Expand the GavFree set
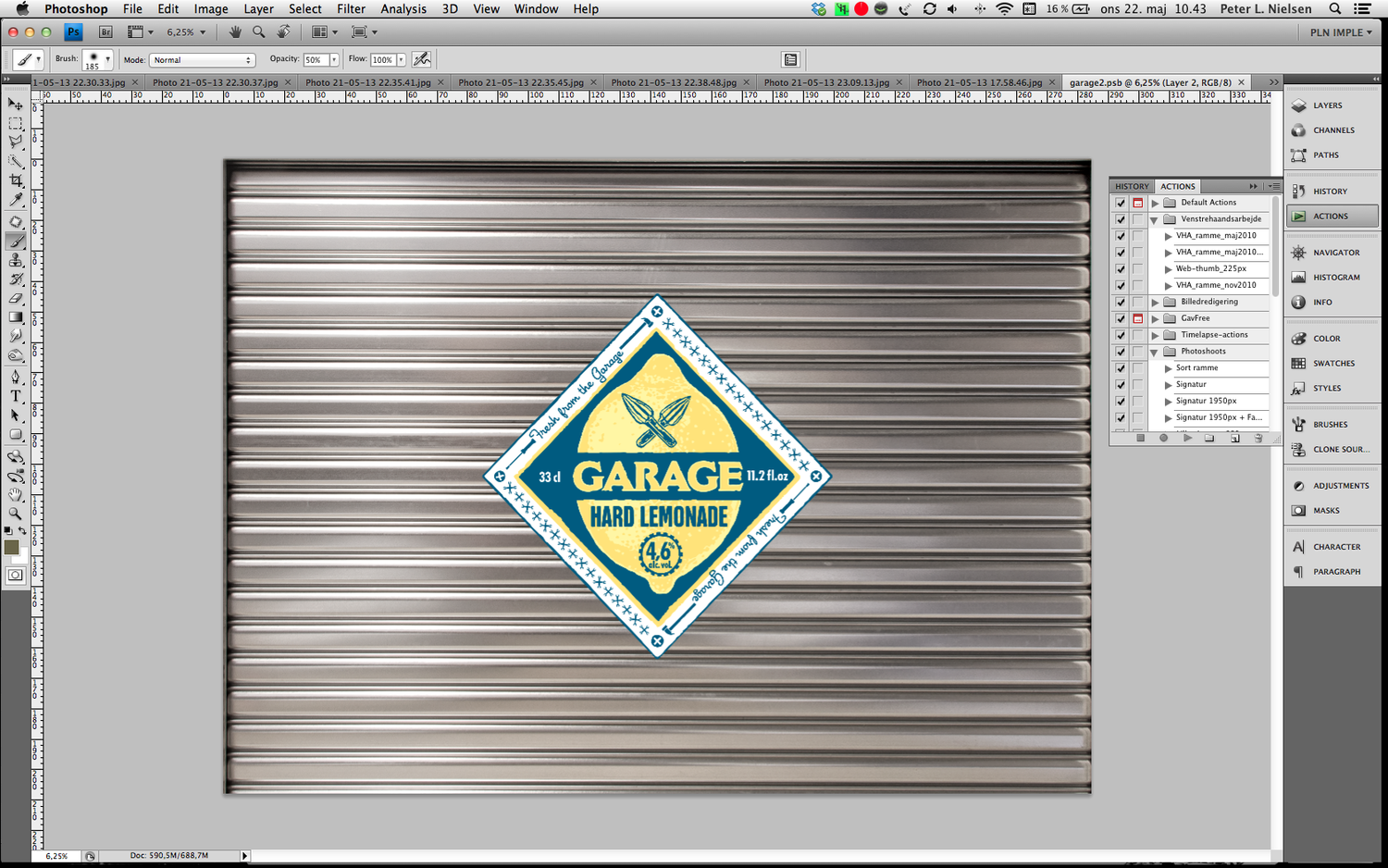 tap(1155, 319)
